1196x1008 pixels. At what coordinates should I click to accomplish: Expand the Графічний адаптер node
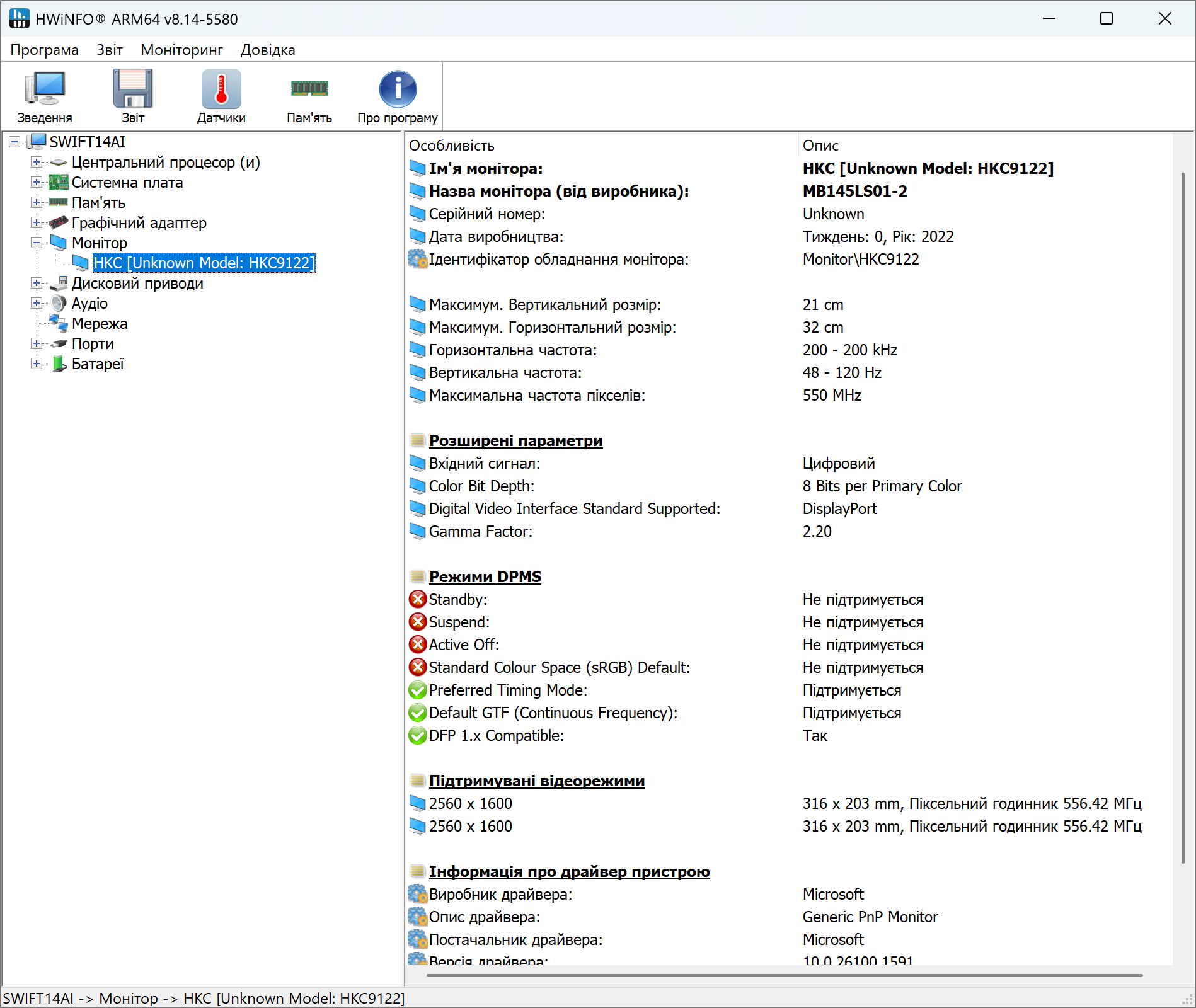37,222
